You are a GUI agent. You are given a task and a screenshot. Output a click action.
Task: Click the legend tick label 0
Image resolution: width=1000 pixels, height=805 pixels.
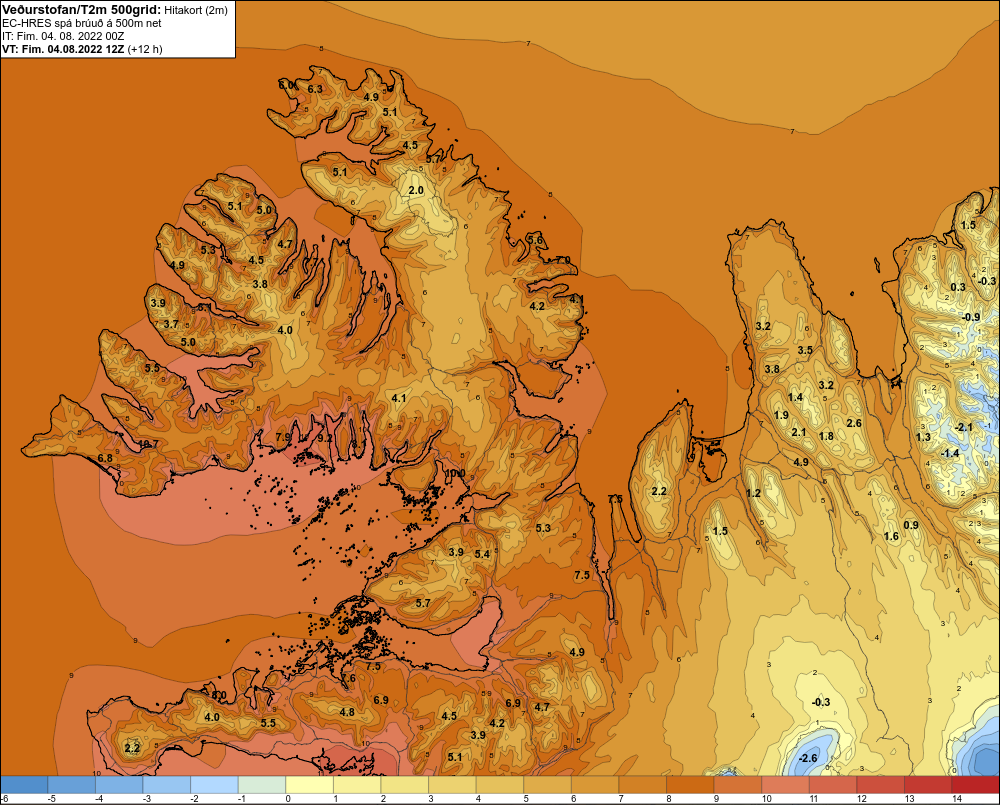point(288,799)
